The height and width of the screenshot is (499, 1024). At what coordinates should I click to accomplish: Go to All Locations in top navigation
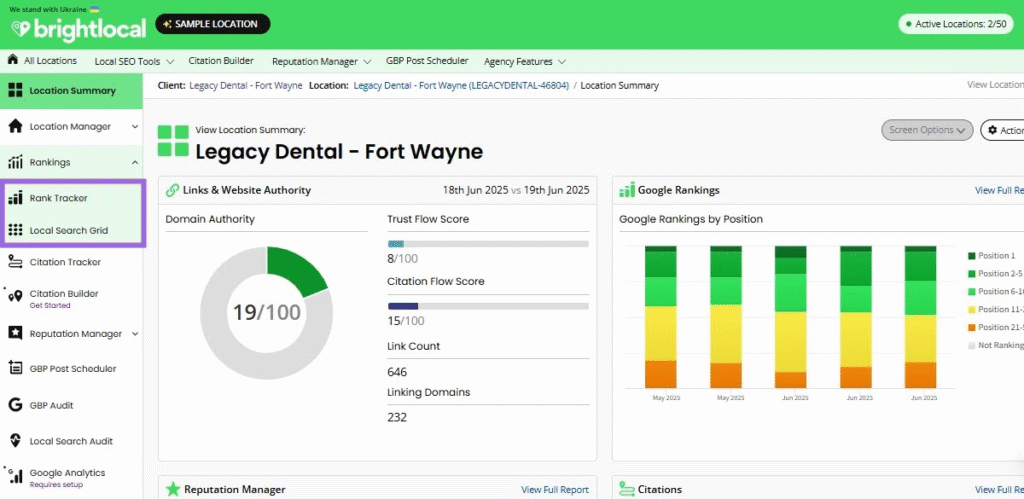pos(50,61)
